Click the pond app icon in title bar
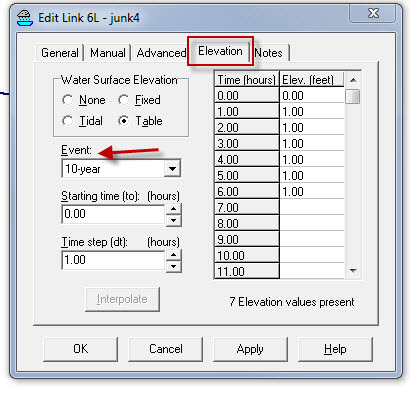Image resolution: width=413 pixels, height=397 pixels. (x=25, y=18)
